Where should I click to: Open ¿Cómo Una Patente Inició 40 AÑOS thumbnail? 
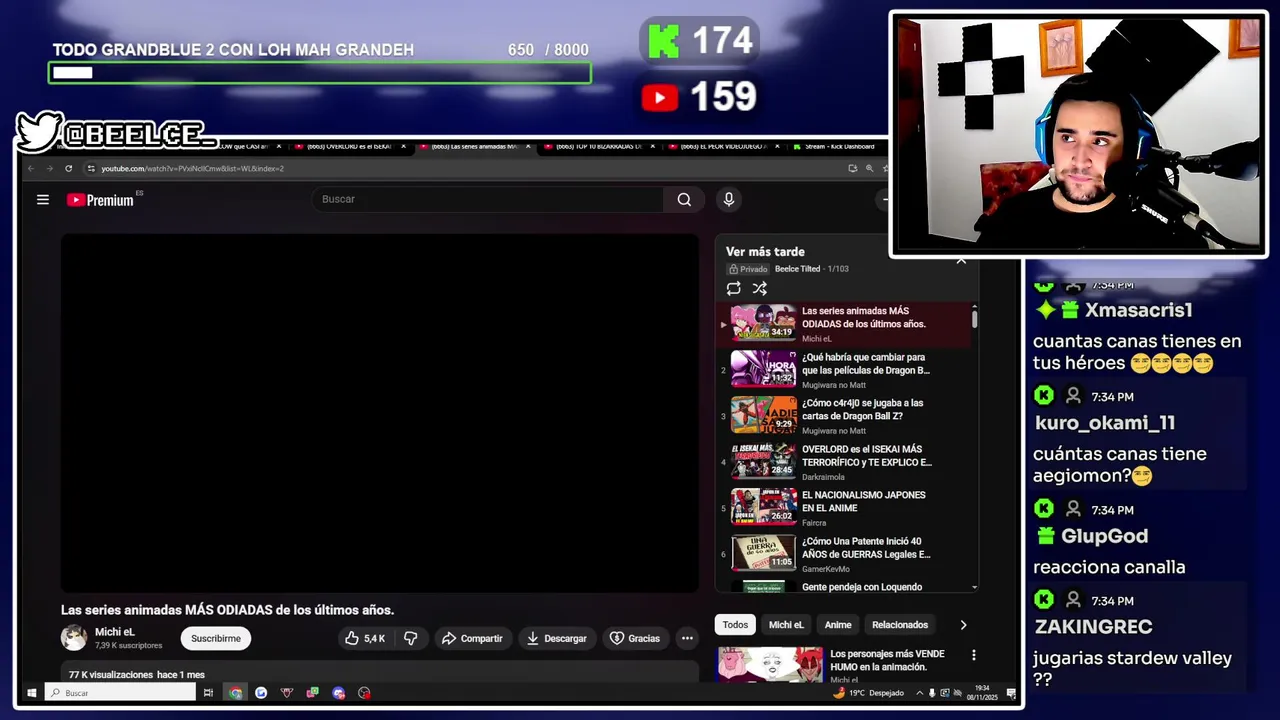[x=763, y=552]
